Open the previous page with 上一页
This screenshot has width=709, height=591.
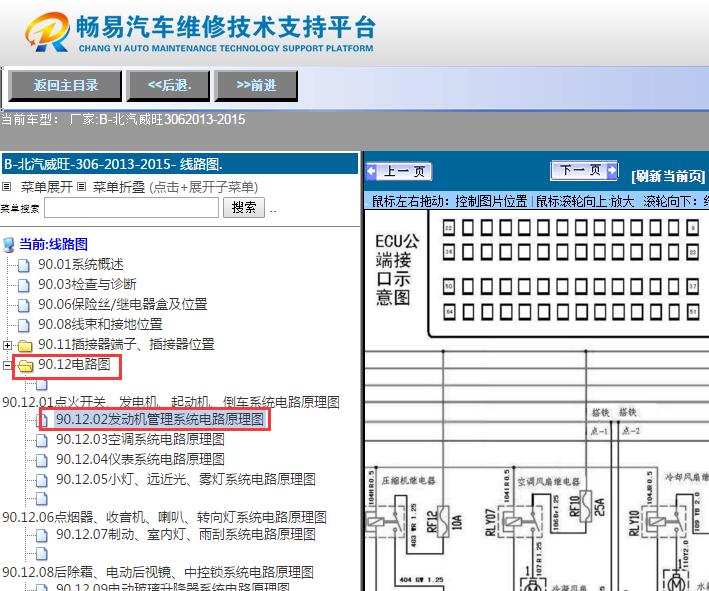coord(399,171)
